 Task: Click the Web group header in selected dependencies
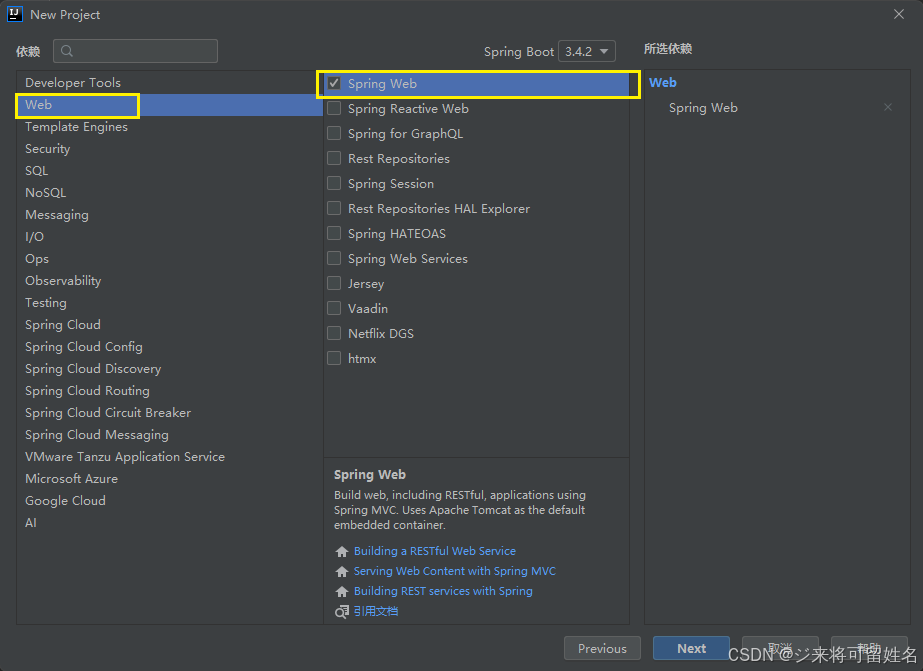coord(662,82)
